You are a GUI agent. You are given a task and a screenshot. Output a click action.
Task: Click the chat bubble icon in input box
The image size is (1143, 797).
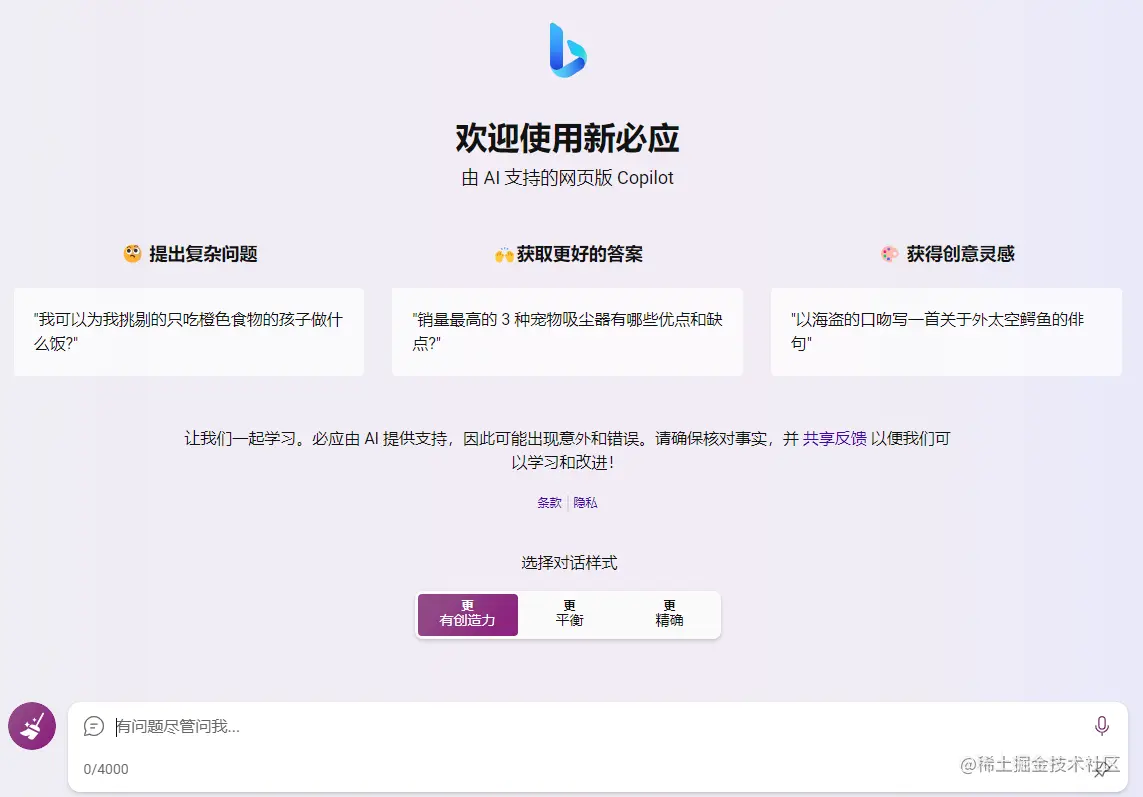point(94,726)
